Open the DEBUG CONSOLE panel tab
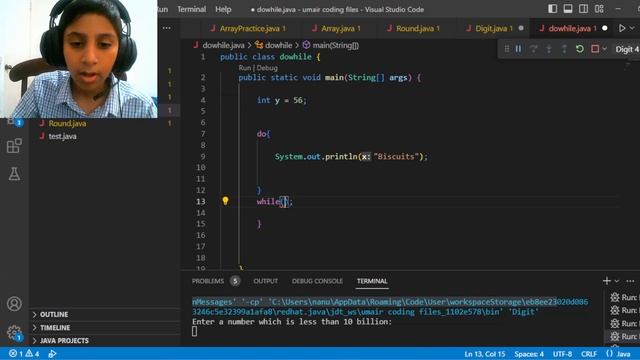 coord(317,281)
